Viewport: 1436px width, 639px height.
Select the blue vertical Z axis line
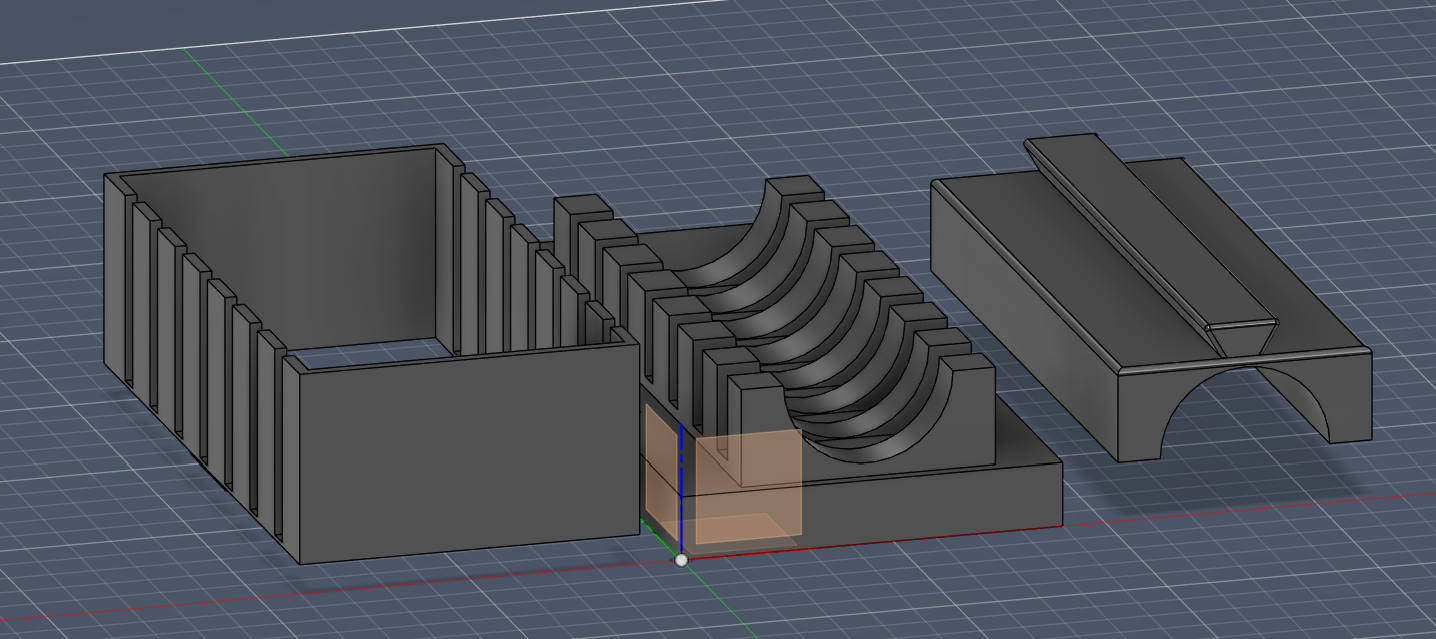681,489
